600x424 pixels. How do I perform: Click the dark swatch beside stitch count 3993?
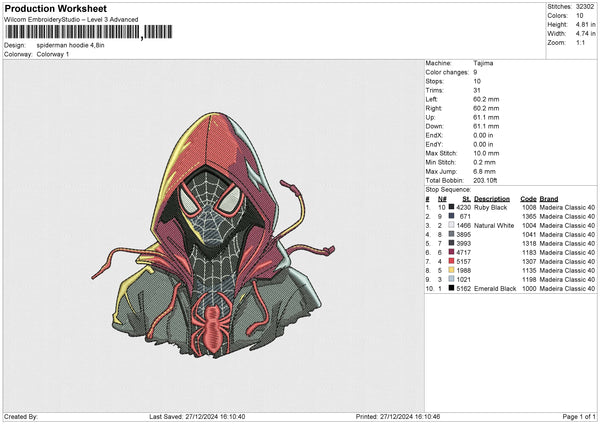452,243
